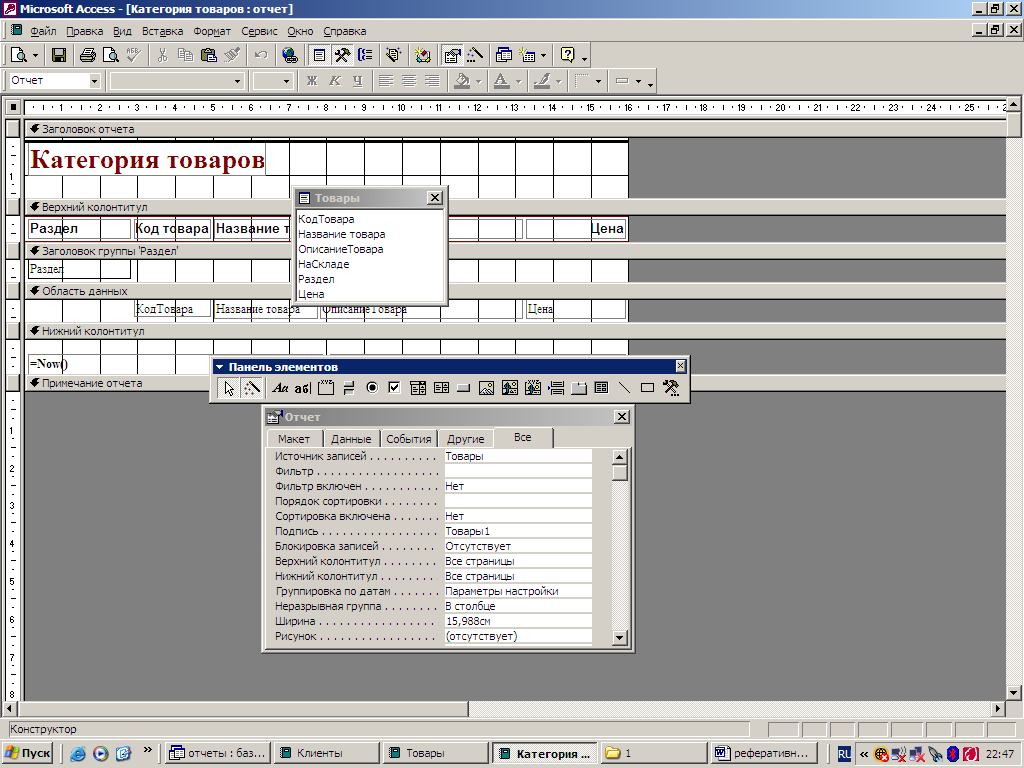Toggle Bold (Ж) formatting

click(312, 81)
